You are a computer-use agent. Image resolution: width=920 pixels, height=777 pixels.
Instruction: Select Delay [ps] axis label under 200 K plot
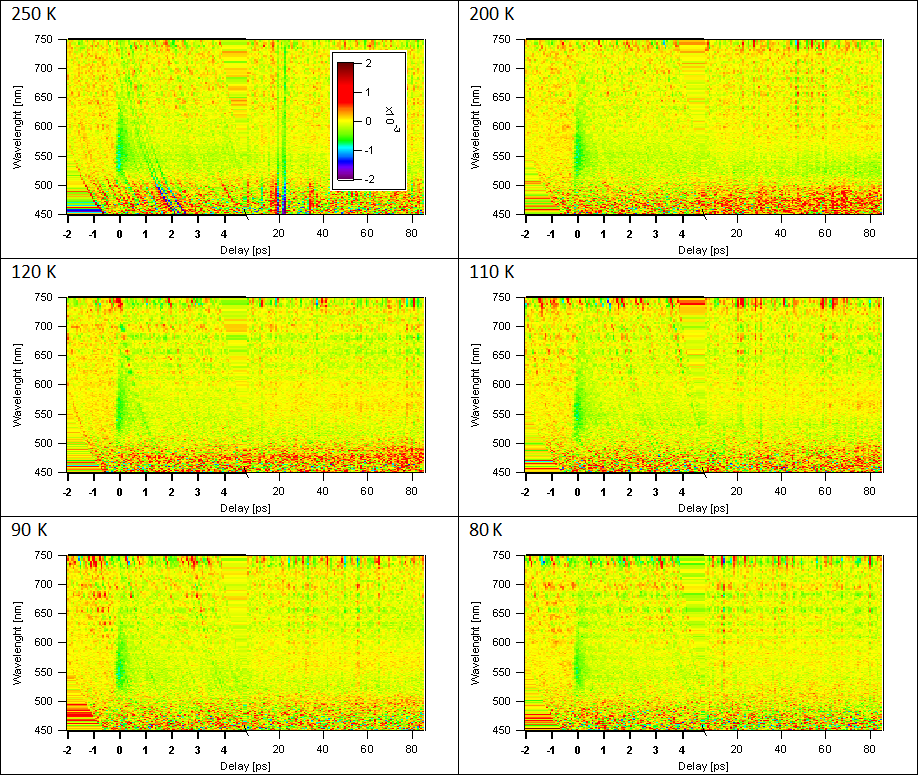click(x=703, y=250)
